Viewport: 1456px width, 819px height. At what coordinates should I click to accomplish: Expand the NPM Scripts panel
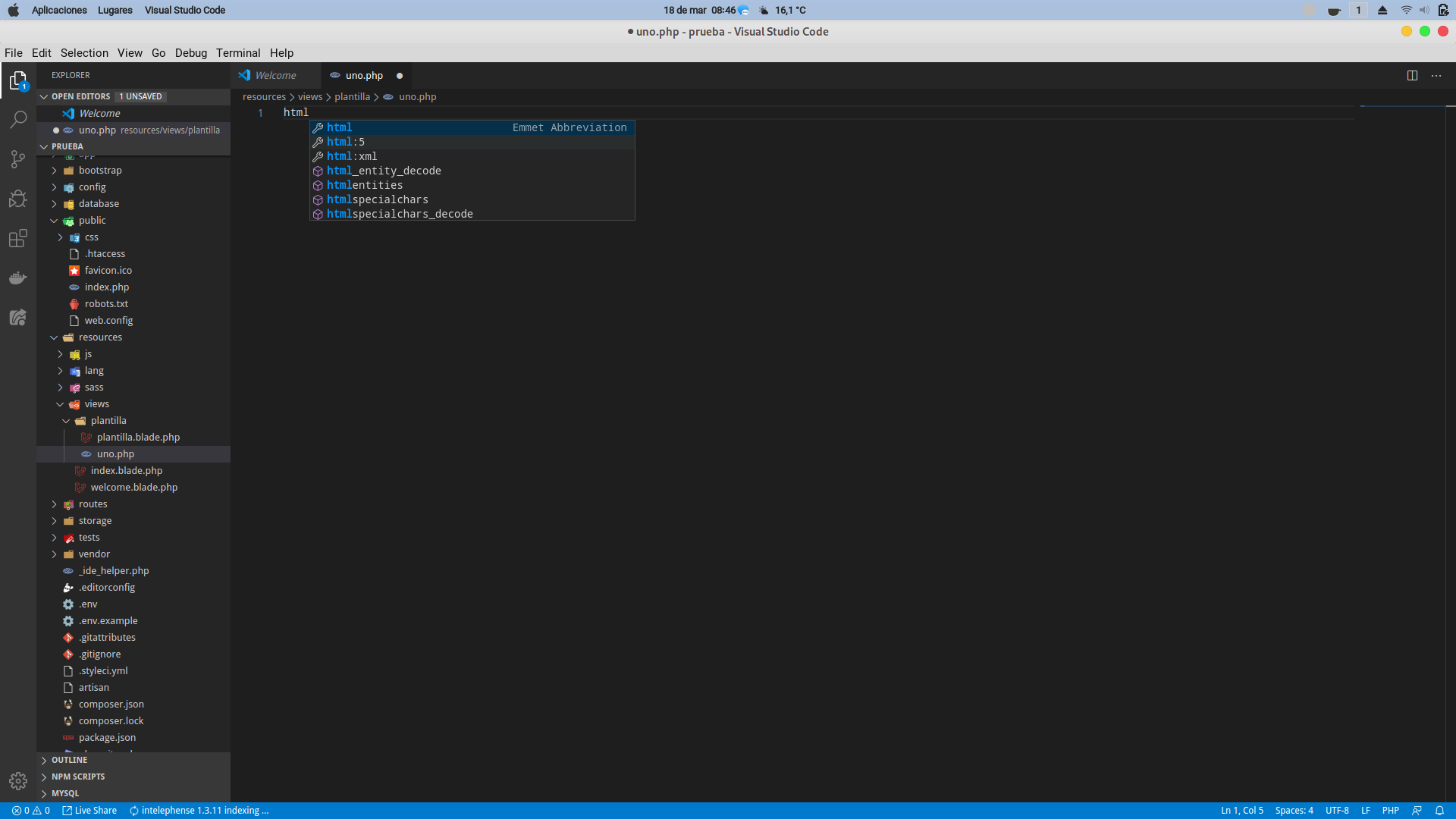(133, 777)
